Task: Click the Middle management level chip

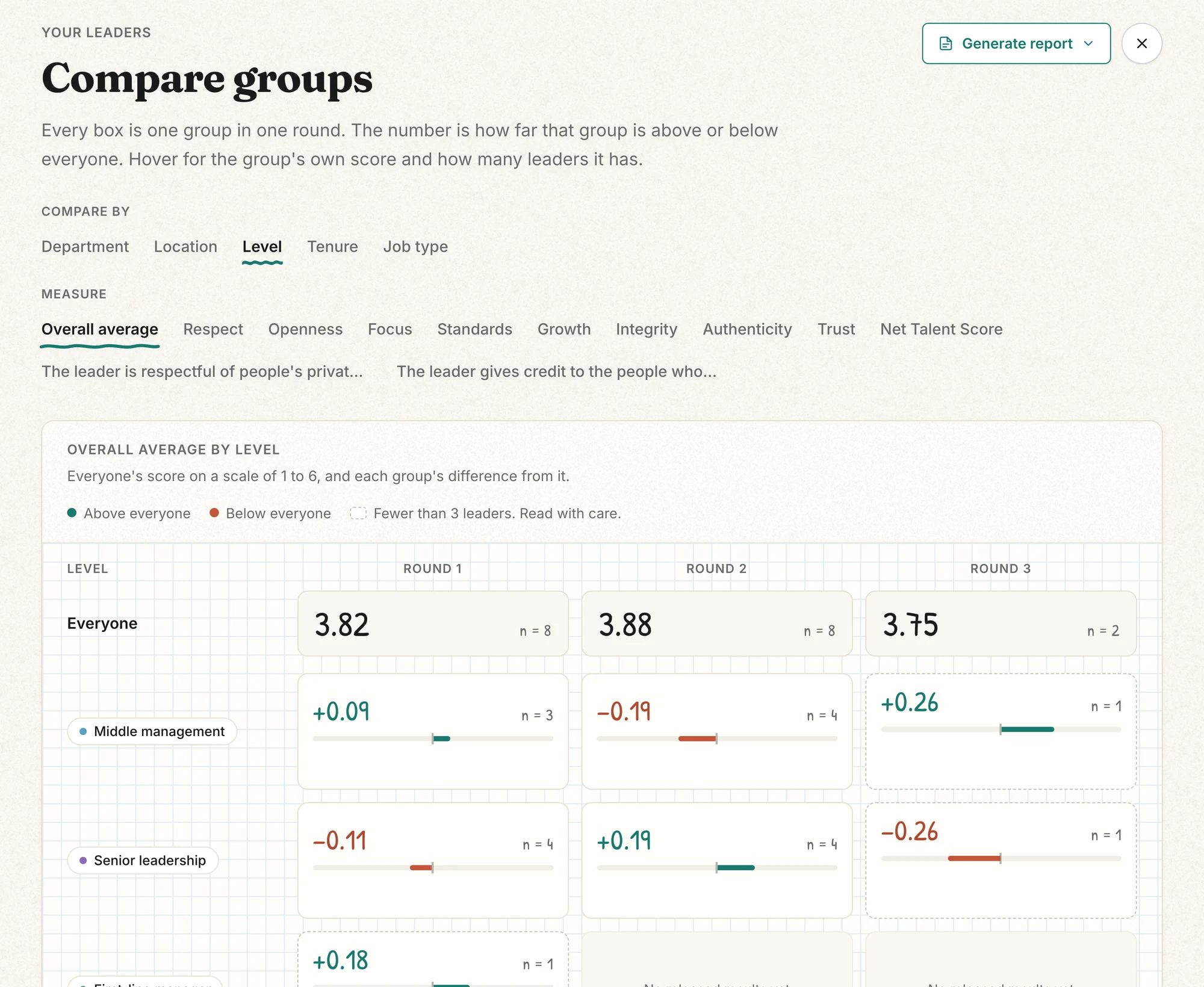Action: 152,731
